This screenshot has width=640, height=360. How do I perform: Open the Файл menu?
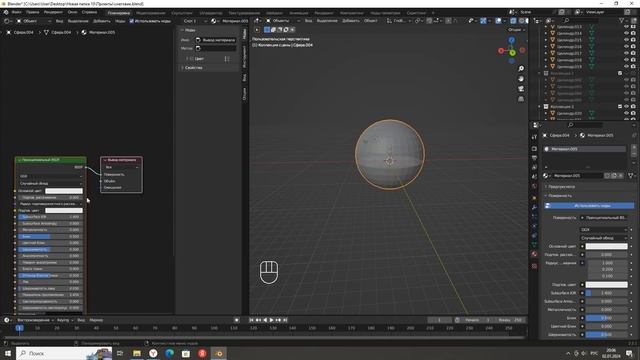16,12
